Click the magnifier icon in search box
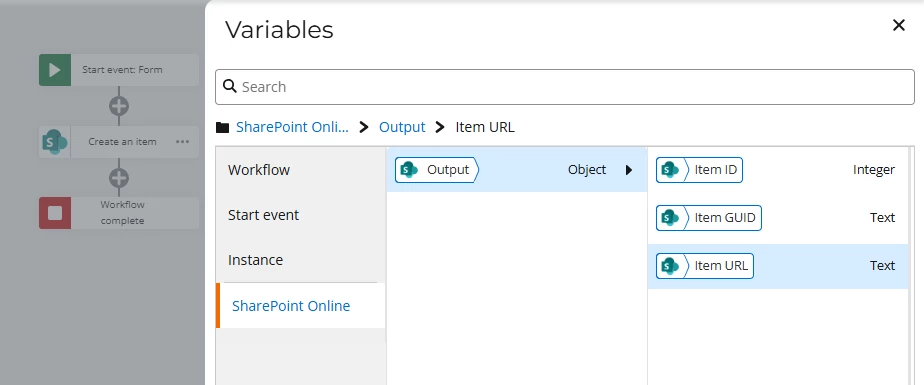 tap(230, 86)
